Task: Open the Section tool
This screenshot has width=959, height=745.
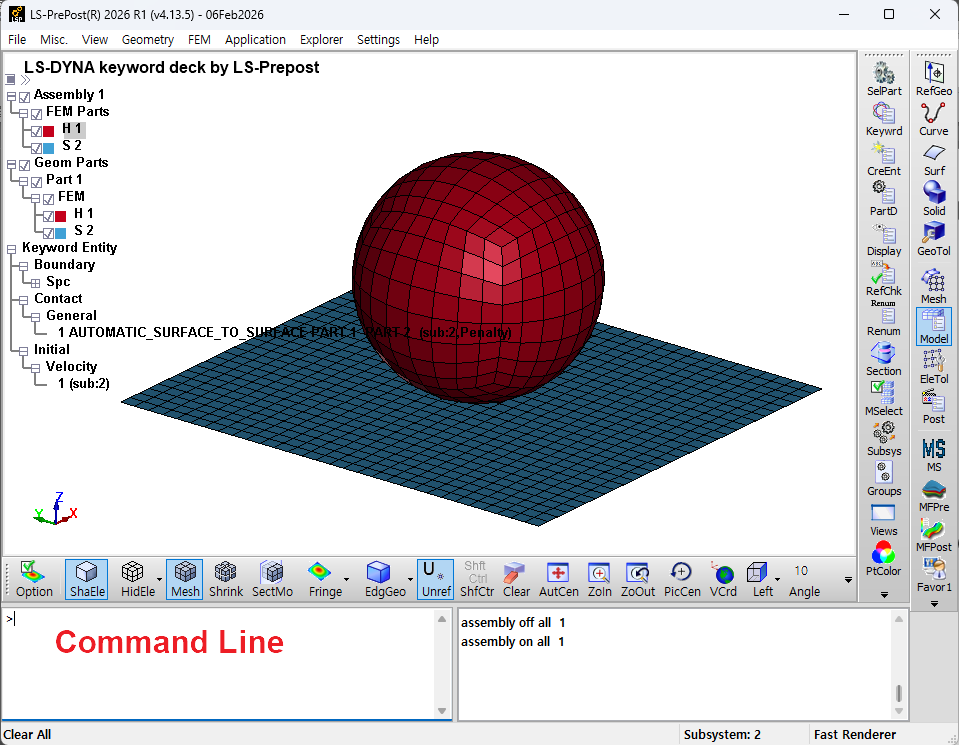Action: (x=883, y=359)
